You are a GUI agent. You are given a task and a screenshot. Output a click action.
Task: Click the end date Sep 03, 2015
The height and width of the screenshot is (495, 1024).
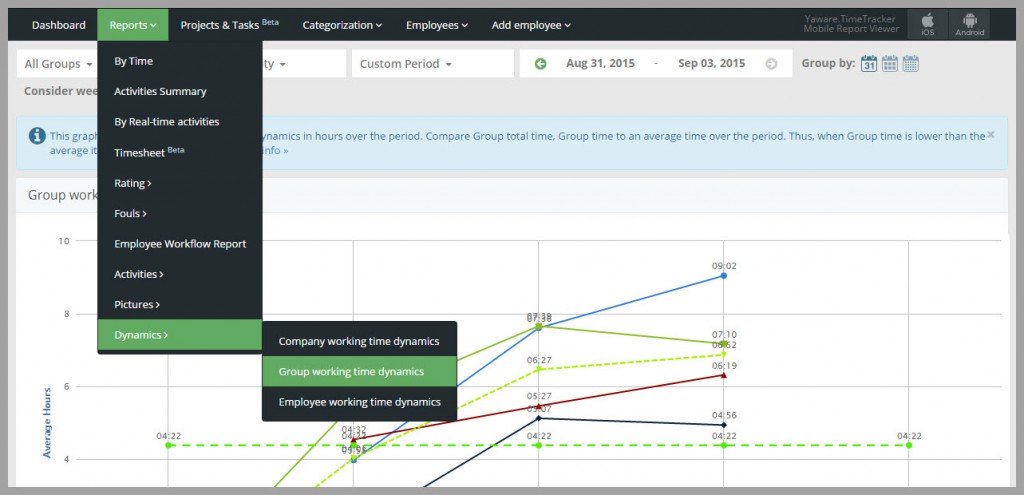711,63
